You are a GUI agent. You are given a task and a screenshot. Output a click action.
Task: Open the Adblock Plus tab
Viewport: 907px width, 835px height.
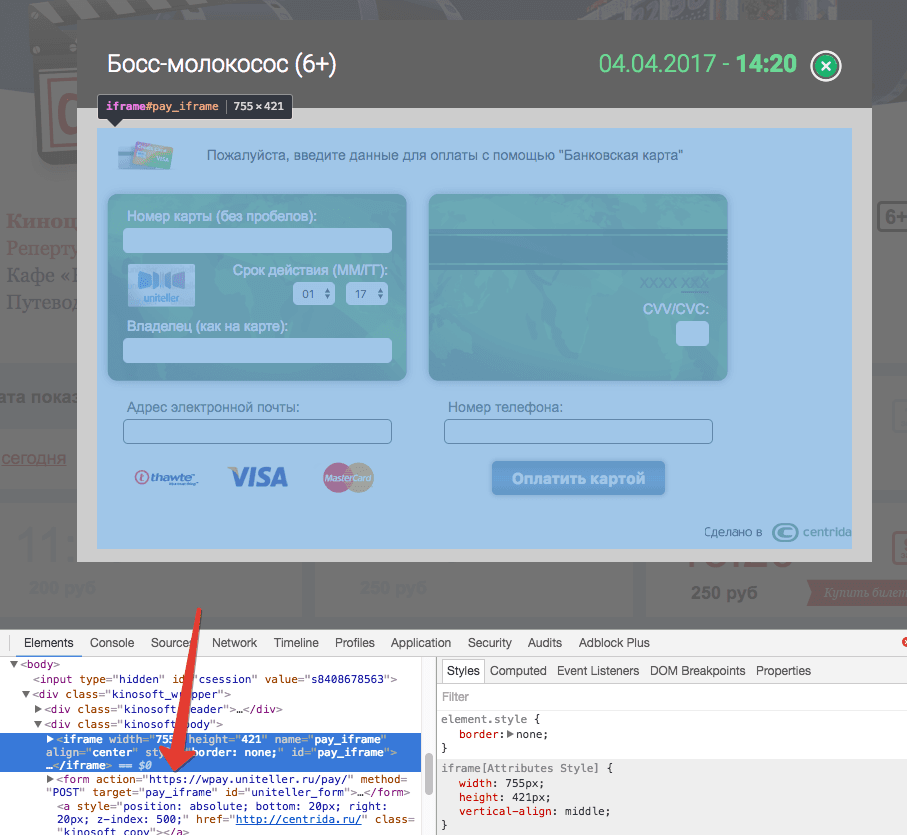(x=614, y=643)
